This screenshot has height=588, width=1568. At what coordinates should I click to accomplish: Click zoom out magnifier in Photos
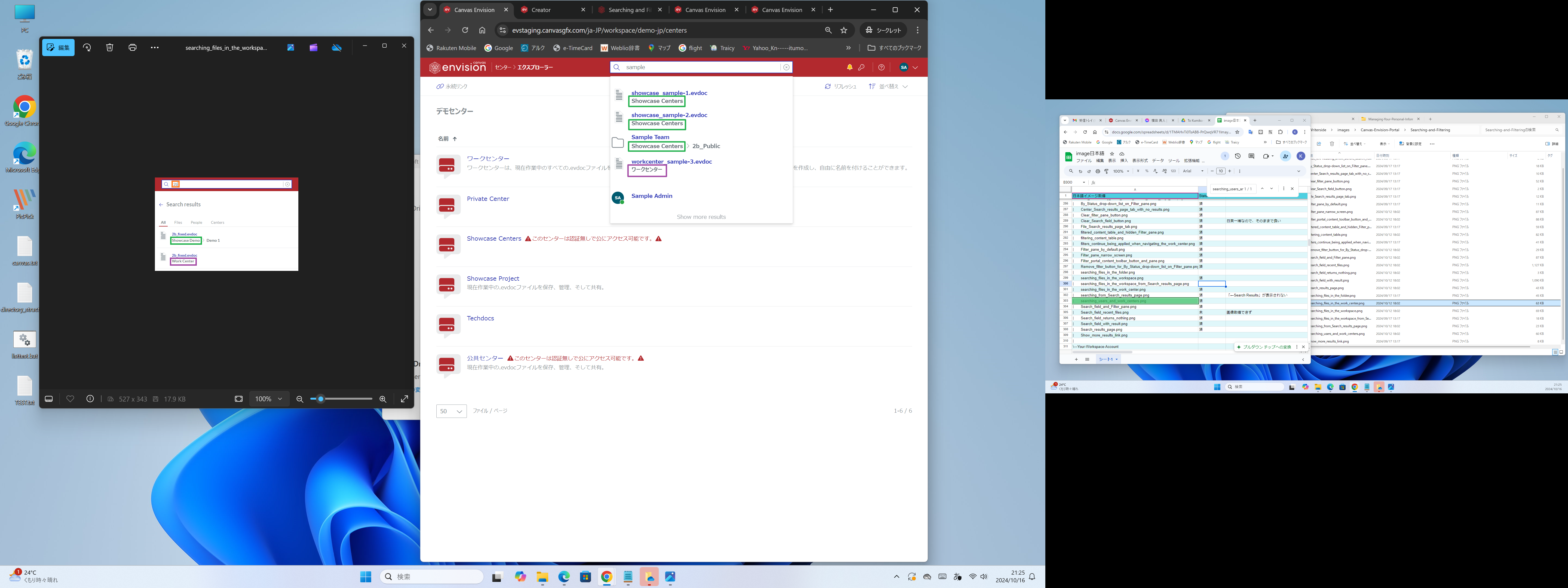(299, 399)
